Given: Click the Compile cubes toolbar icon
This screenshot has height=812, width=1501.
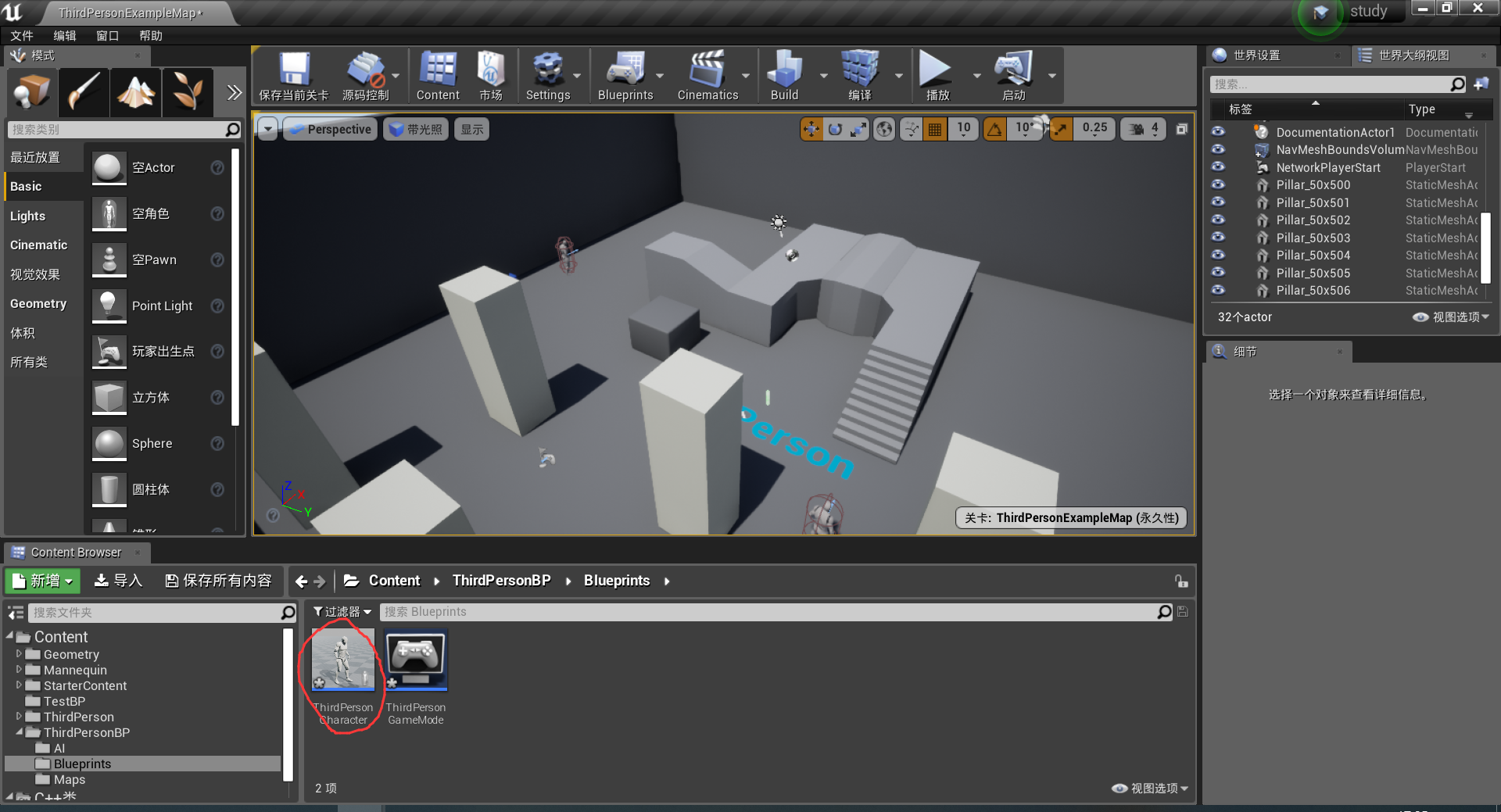Looking at the screenshot, I should click(x=860, y=76).
